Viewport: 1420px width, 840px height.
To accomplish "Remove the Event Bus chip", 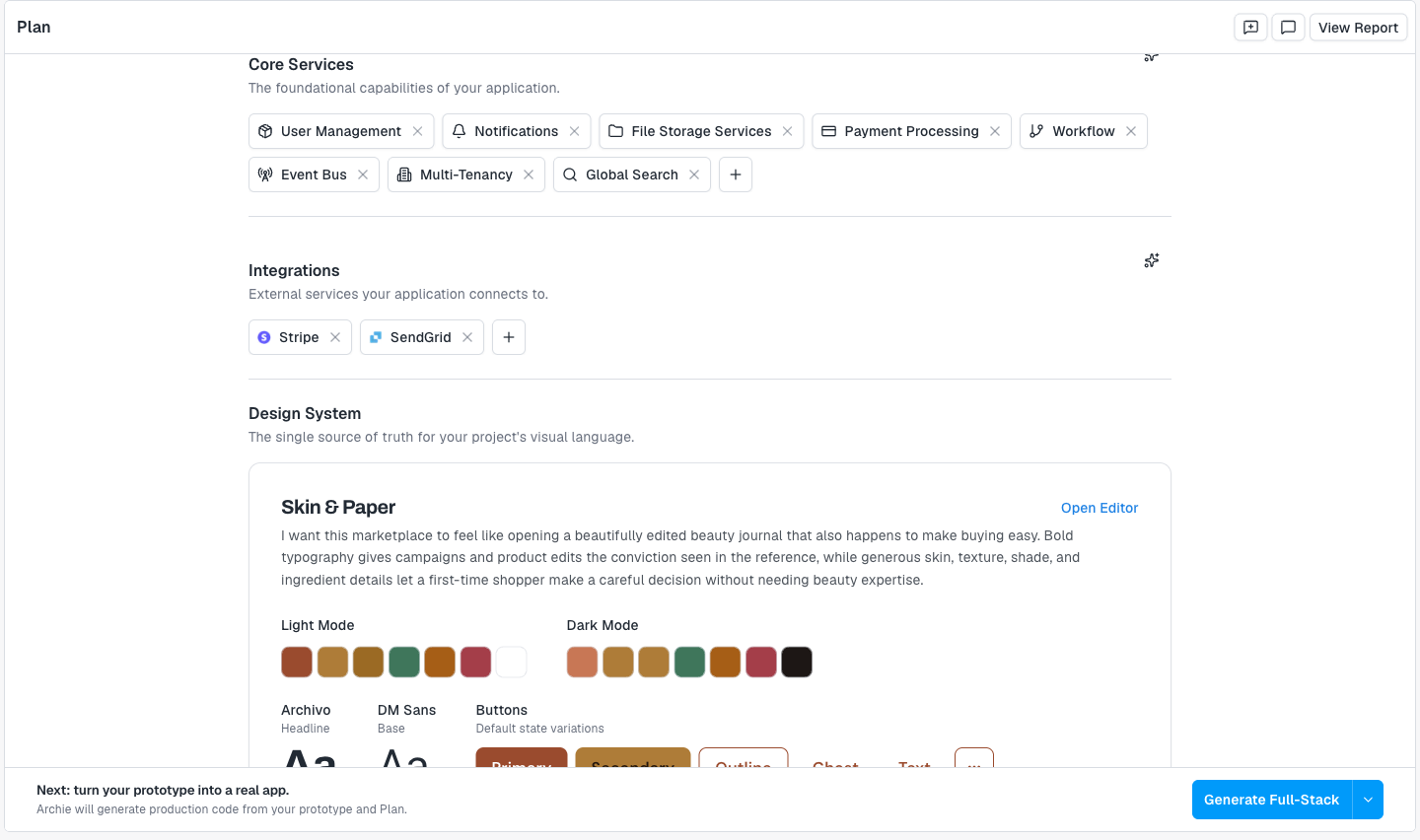I will point(363,175).
